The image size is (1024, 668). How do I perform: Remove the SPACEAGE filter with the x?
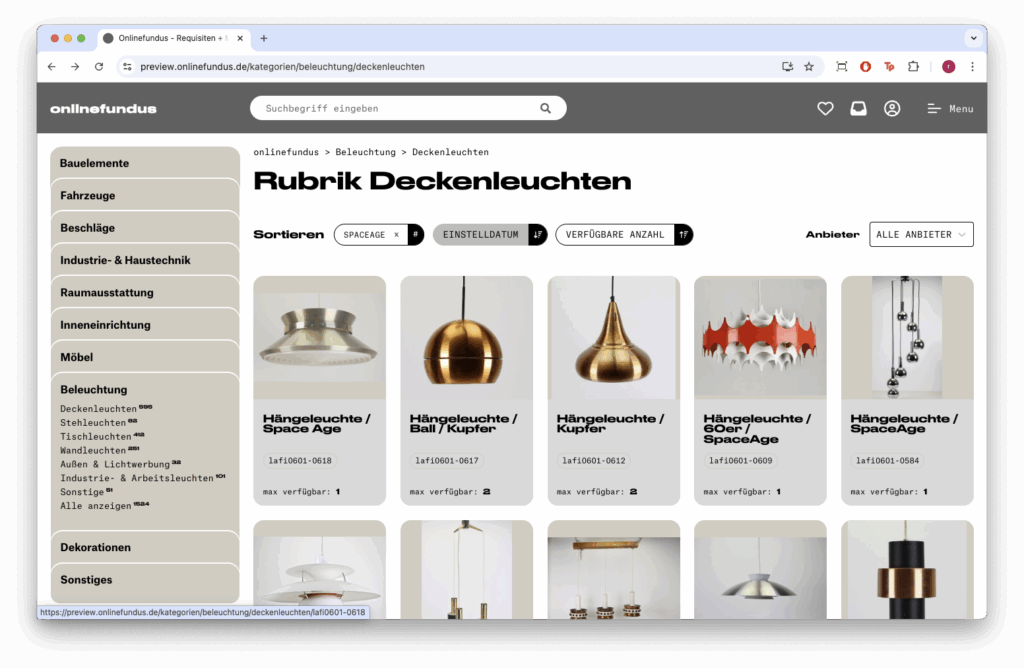click(x=396, y=235)
